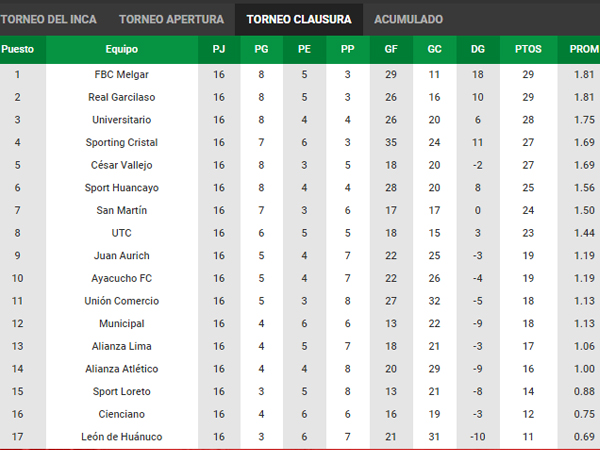Click the GC column header
This screenshot has width=600, height=450.
435,49
